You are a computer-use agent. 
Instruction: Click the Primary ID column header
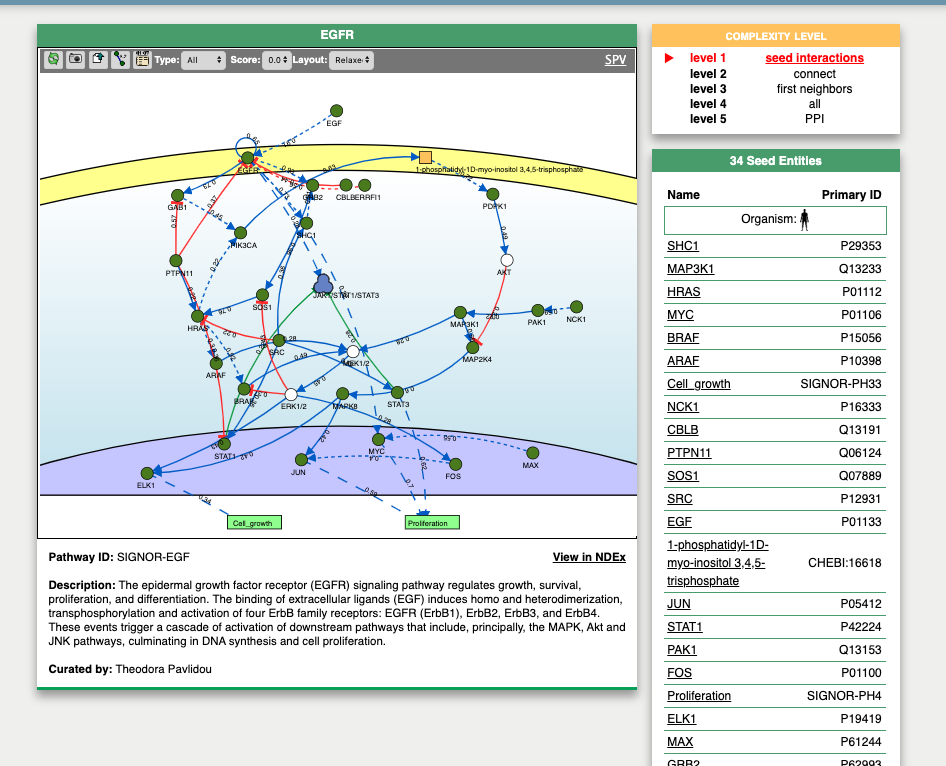click(x=851, y=195)
